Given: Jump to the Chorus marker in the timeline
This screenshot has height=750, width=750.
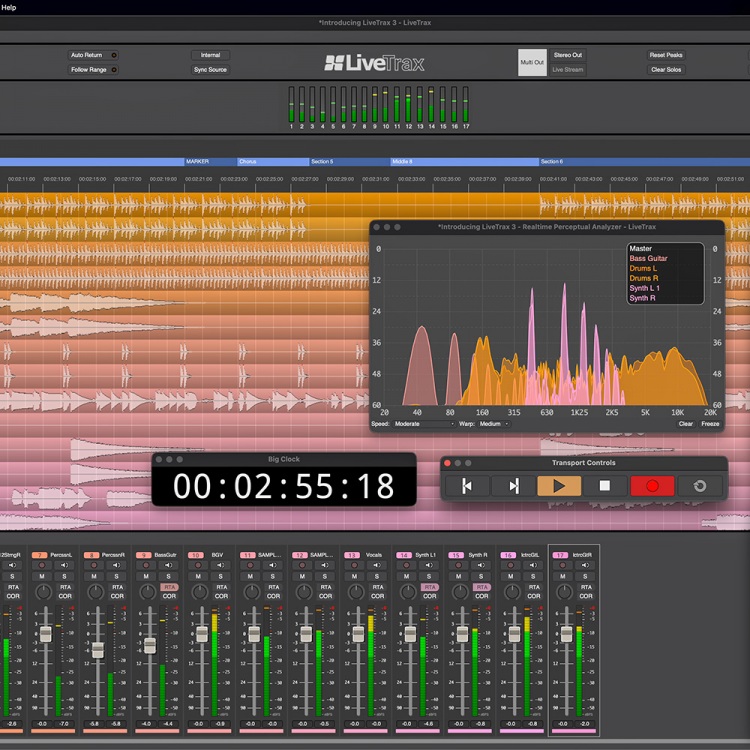Looking at the screenshot, I should tap(273, 162).
